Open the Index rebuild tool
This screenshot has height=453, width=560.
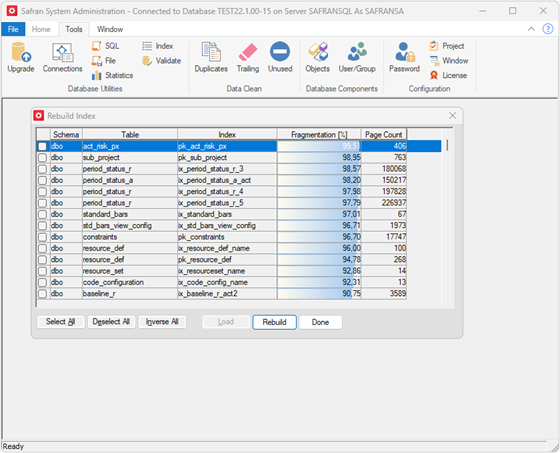coord(158,46)
